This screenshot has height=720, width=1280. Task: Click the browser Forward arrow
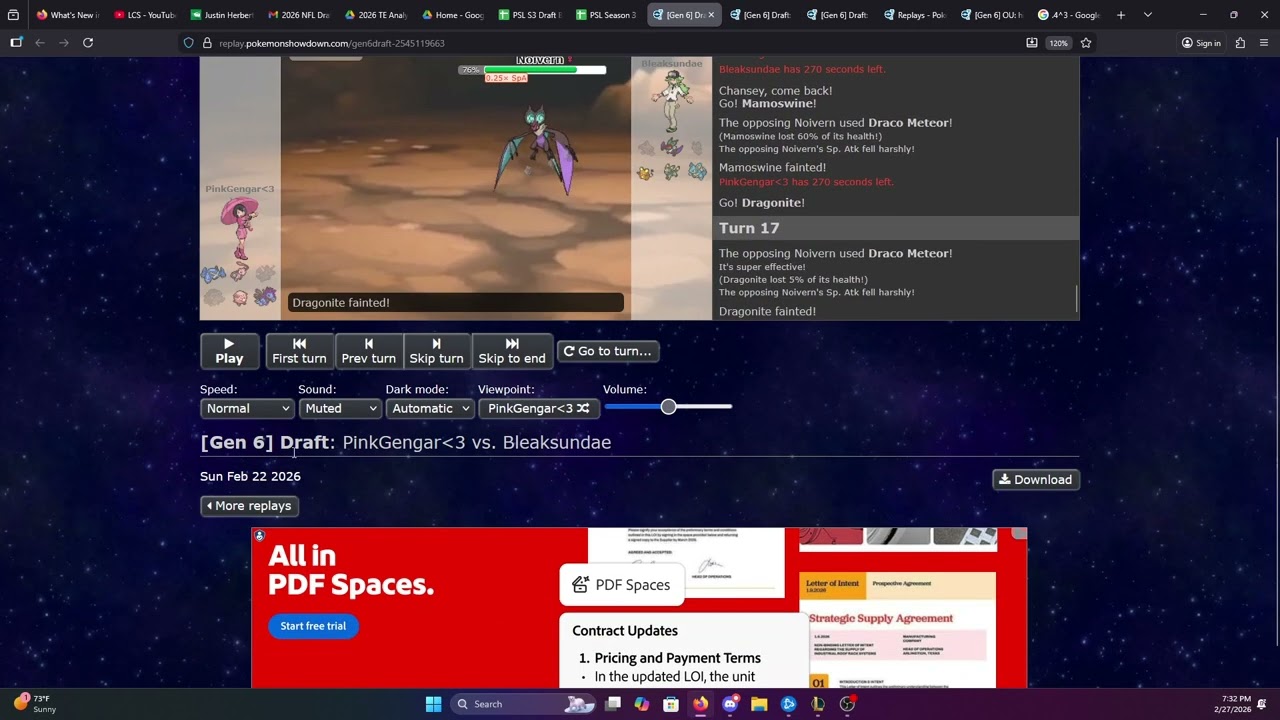point(64,43)
